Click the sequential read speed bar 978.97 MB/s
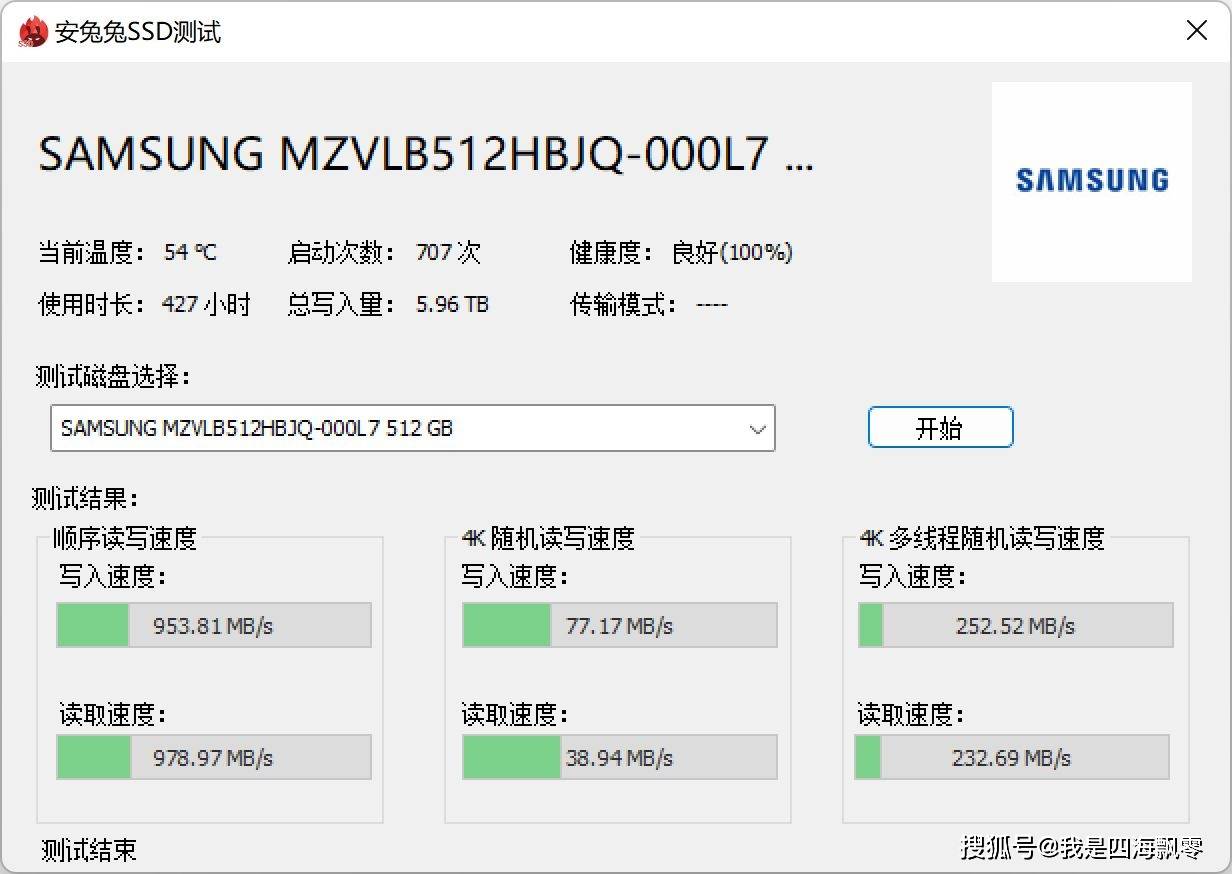Viewport: 1232px width, 874px height. point(214,757)
